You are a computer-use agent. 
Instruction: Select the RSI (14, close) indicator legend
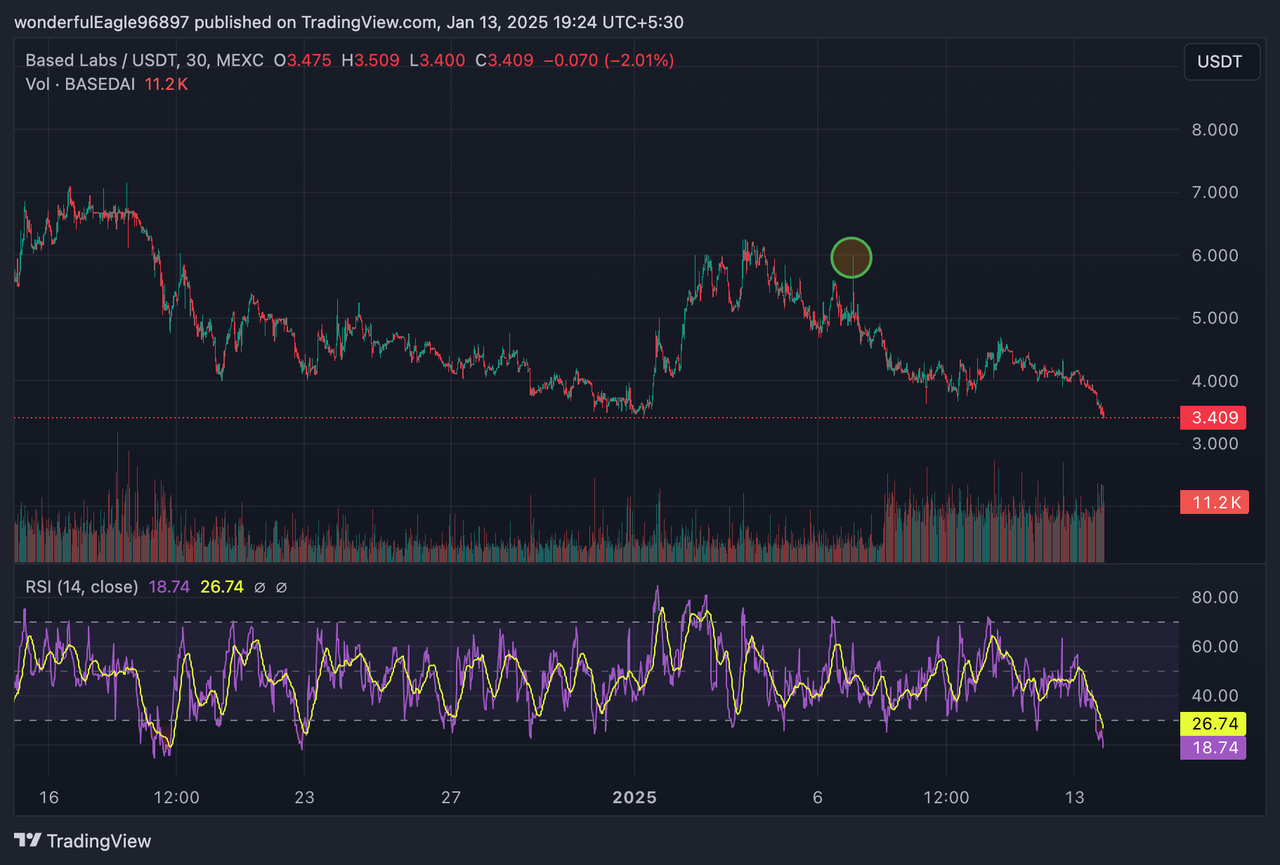click(82, 587)
